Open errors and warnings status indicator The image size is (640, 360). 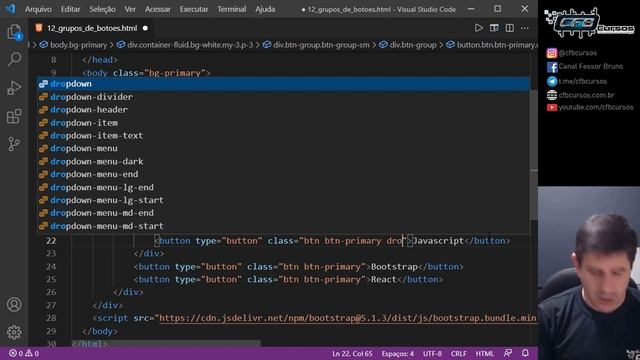[24, 353]
